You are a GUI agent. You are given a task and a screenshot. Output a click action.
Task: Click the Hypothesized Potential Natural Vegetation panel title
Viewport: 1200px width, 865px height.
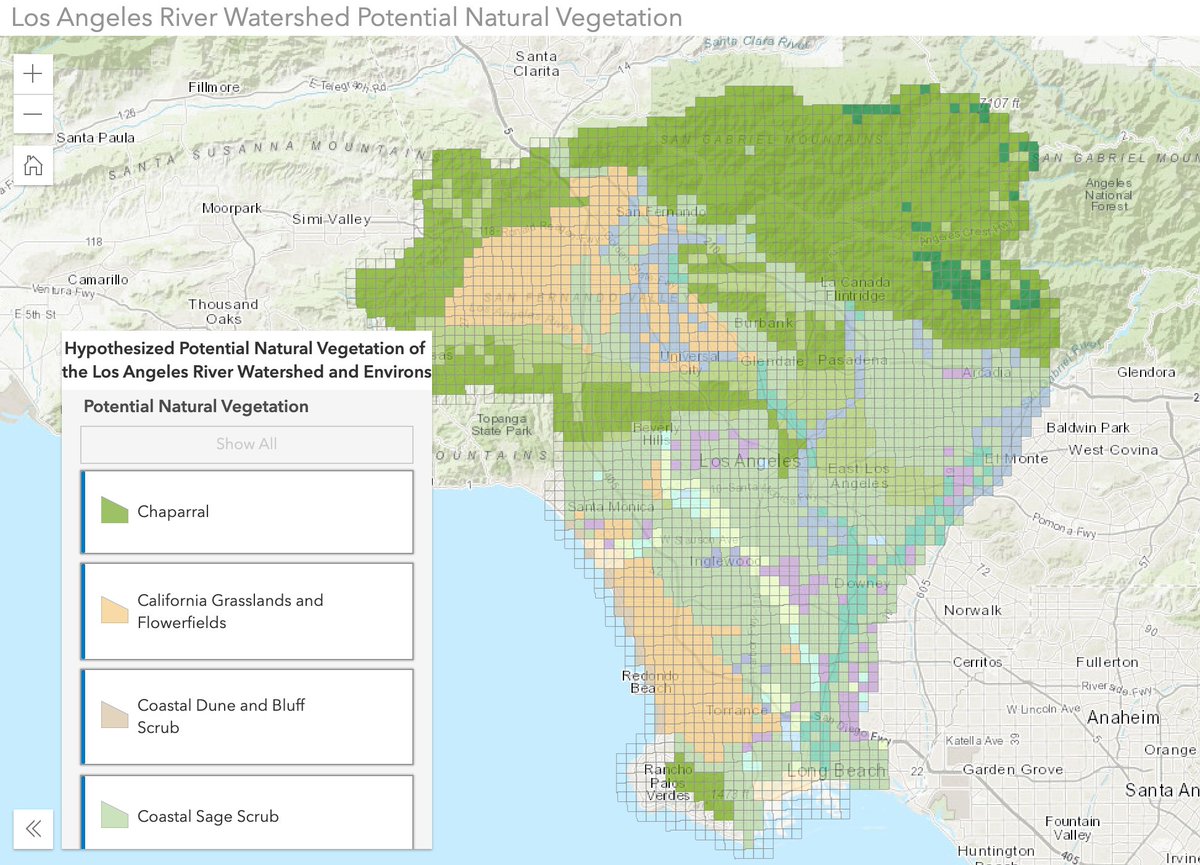[x=247, y=360]
